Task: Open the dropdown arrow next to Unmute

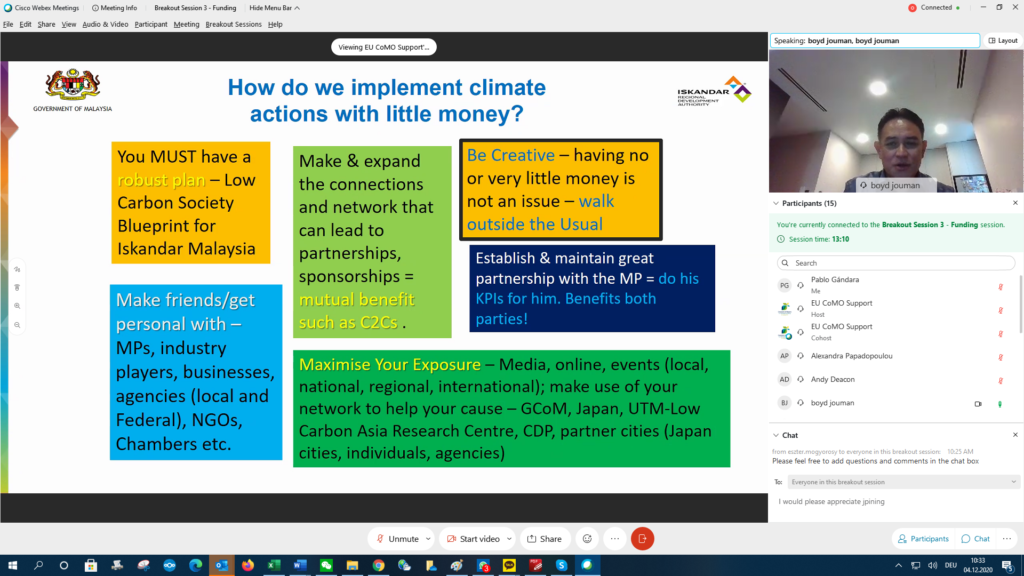Action: [428, 538]
